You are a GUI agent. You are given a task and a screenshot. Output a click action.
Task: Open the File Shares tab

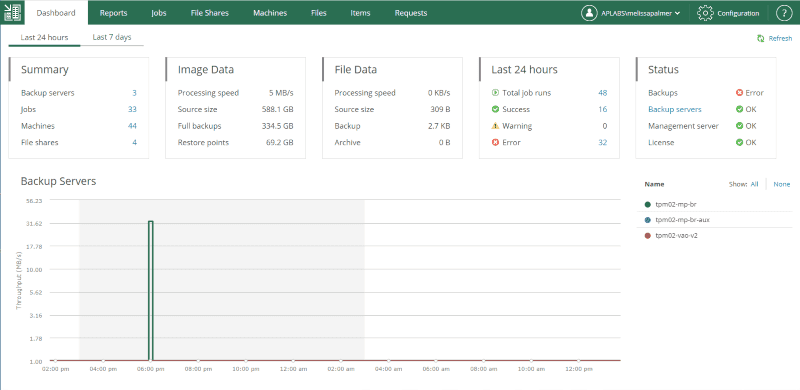[210, 13]
